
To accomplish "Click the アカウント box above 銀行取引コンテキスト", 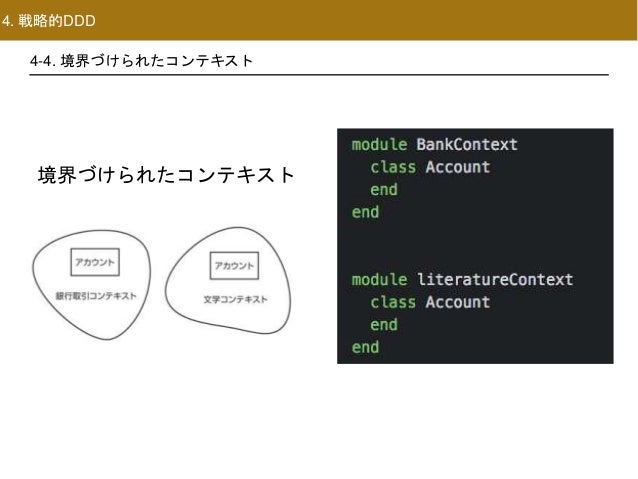I will pyautogui.click(x=95, y=262).
